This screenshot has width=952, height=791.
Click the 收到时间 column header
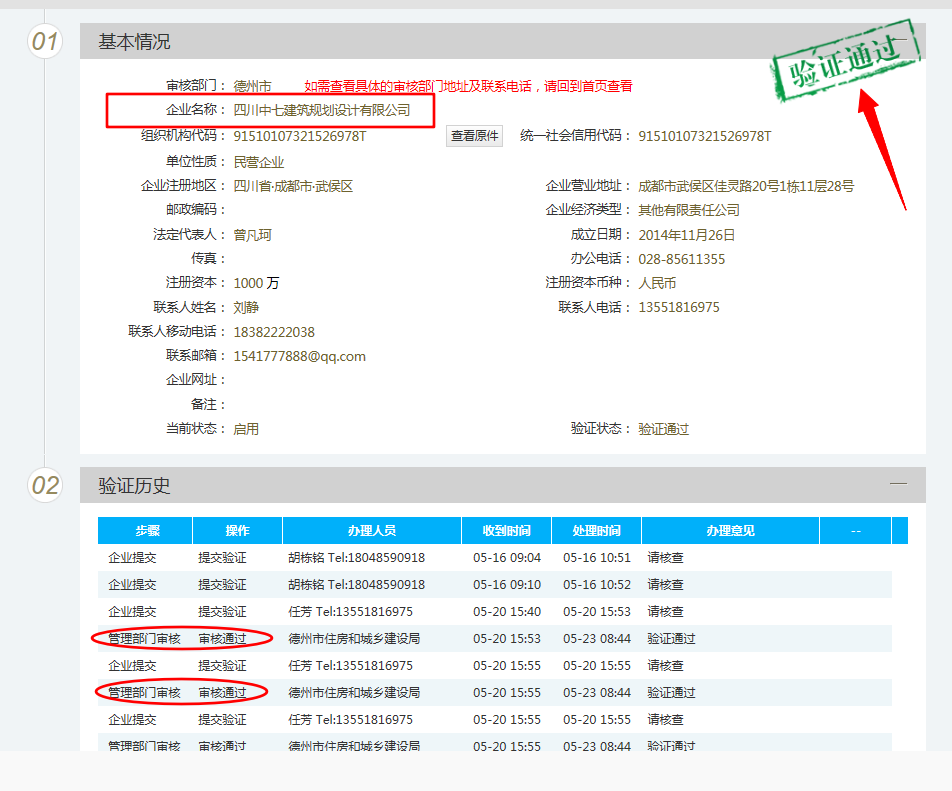point(506,531)
